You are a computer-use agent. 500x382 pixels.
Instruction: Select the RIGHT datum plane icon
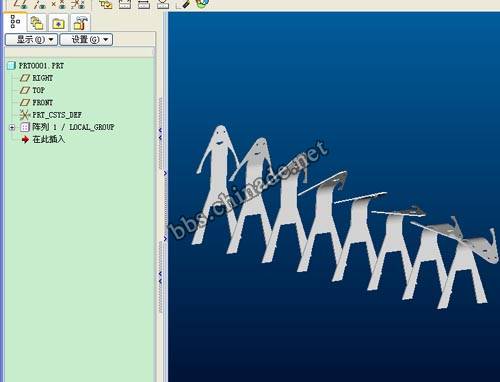coord(25,78)
